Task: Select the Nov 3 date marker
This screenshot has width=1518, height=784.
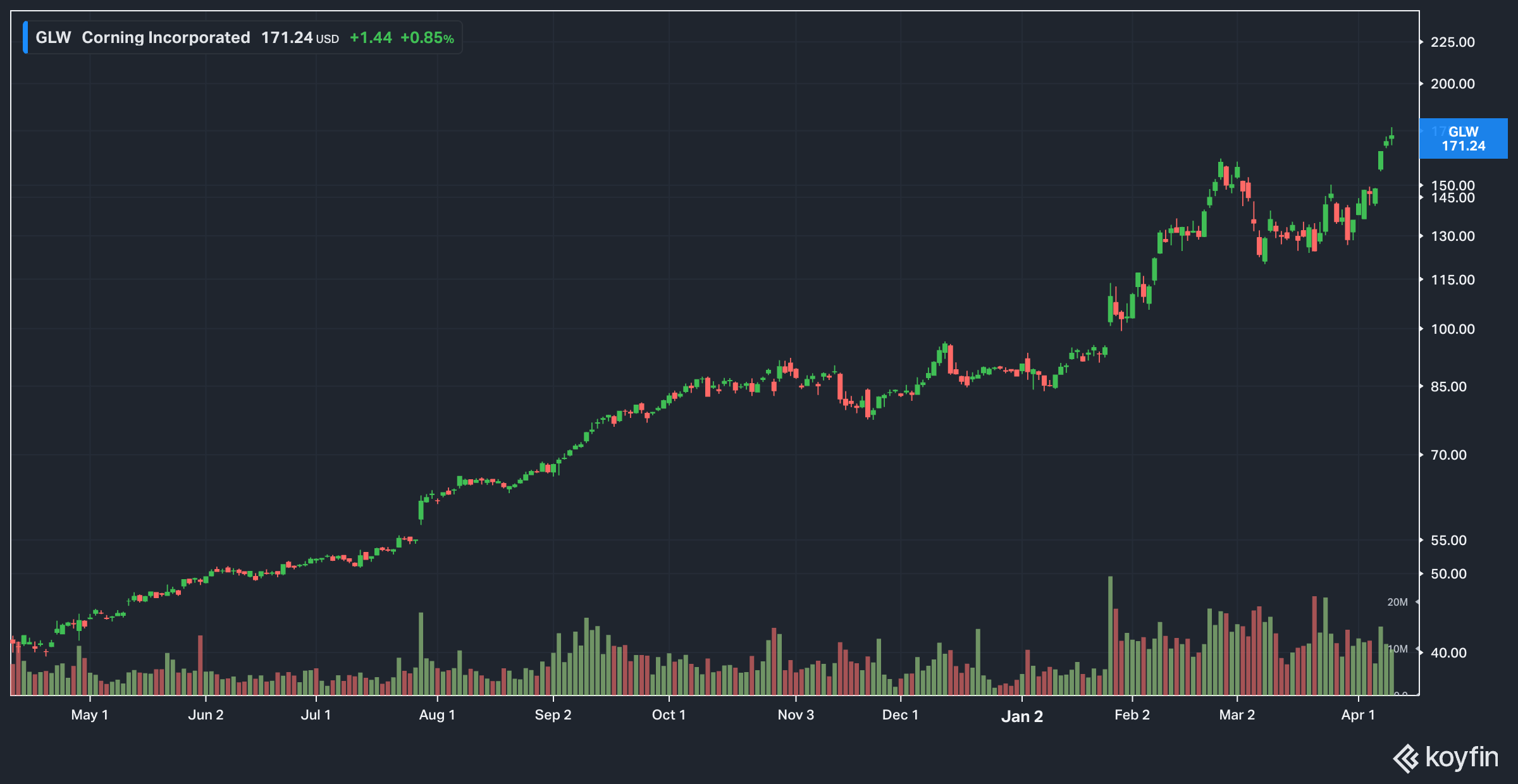Action: [x=796, y=715]
